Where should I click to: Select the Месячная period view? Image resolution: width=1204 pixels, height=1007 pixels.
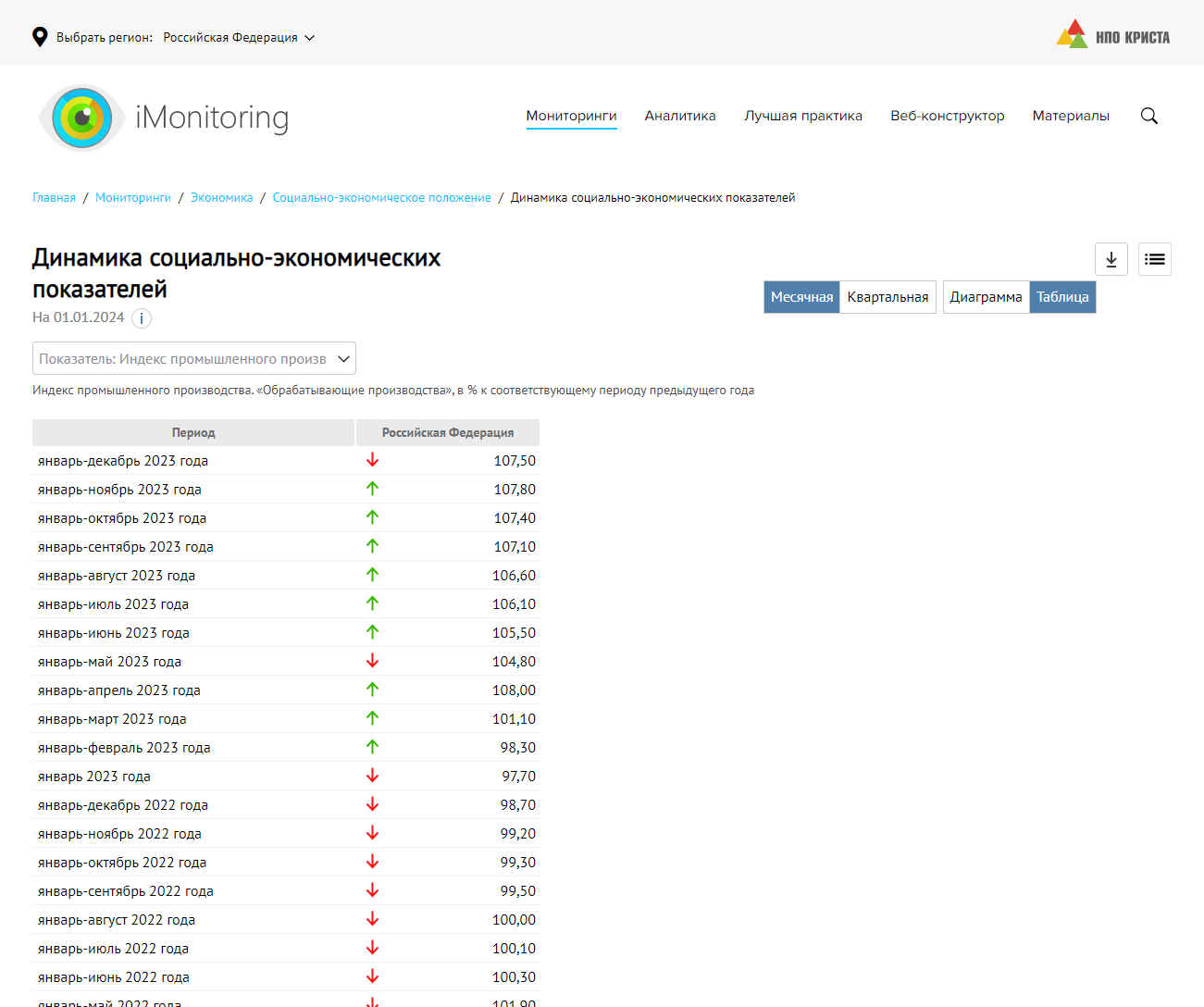click(x=801, y=297)
